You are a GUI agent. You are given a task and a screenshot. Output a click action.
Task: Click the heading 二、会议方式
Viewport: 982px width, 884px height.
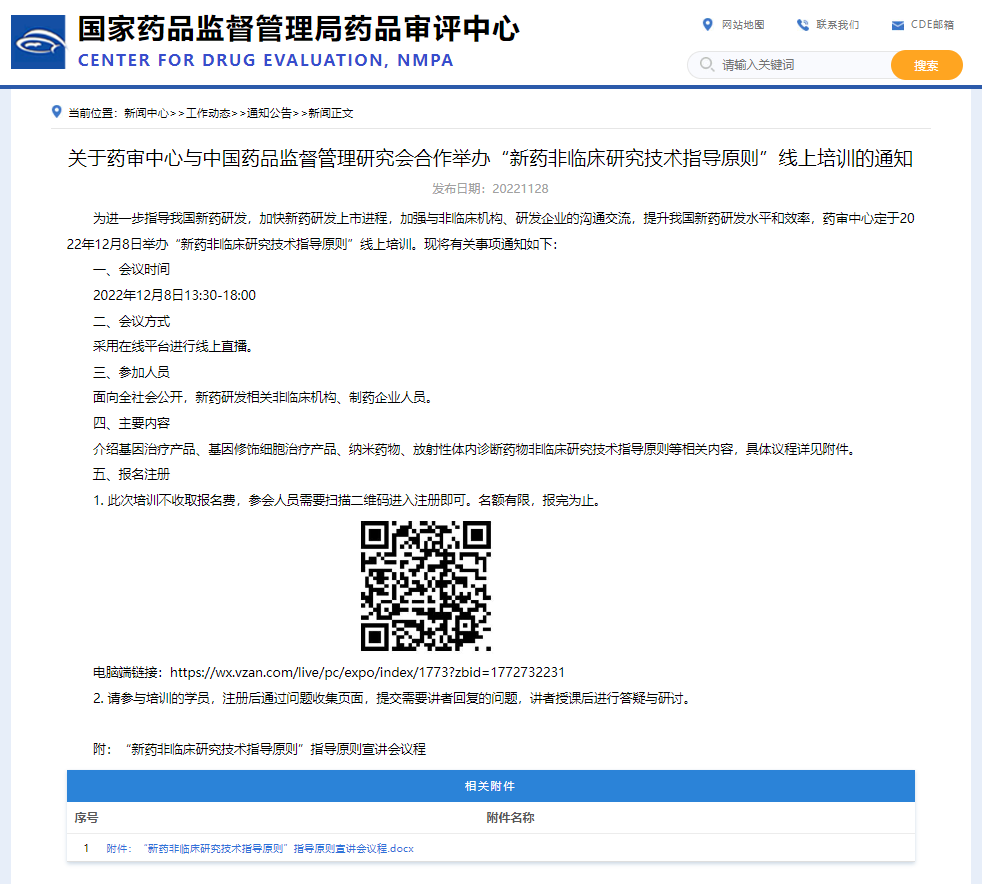pyautogui.click(x=132, y=321)
